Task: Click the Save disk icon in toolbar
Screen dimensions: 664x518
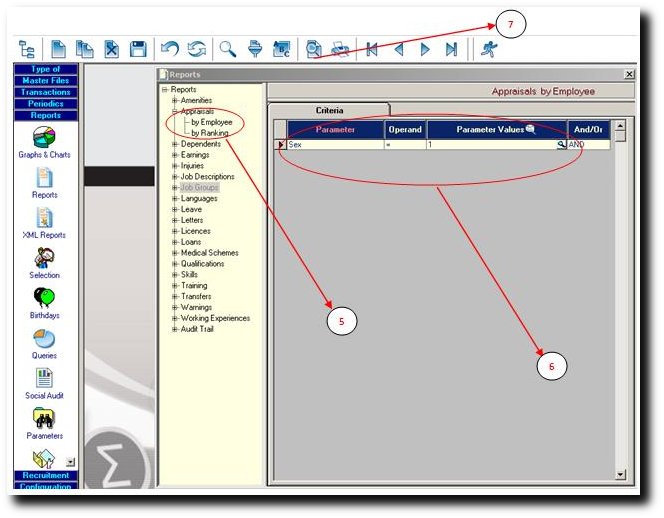Action: tap(138, 49)
